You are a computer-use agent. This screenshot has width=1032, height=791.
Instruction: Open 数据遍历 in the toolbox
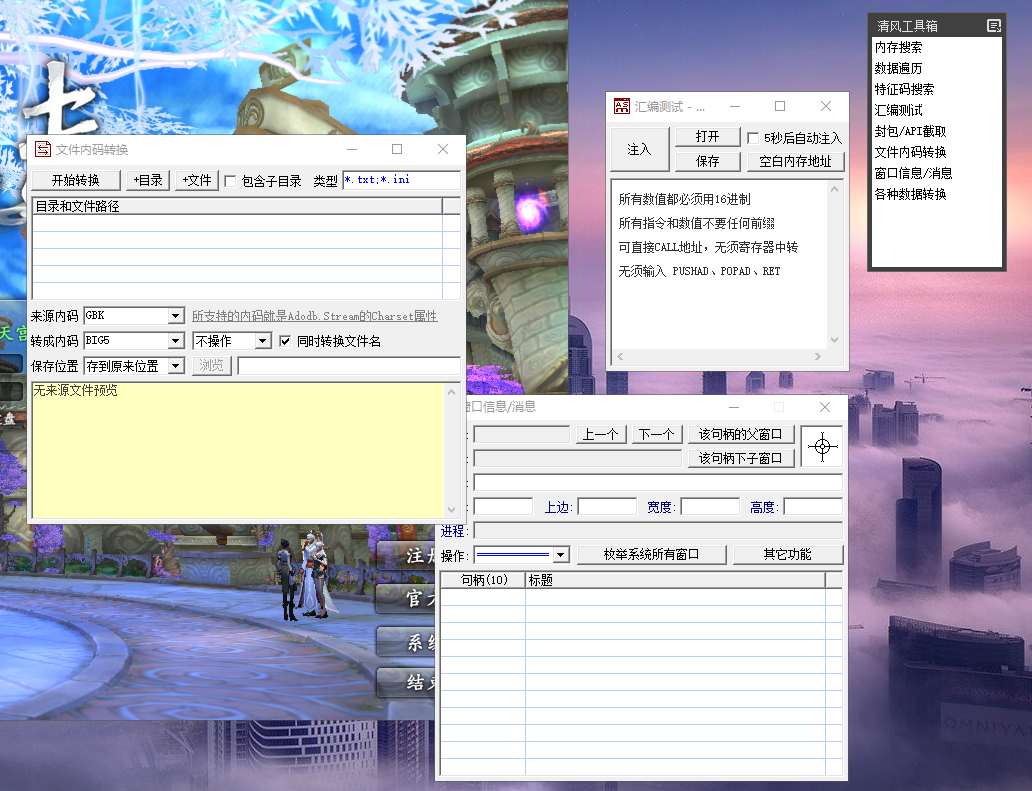point(898,68)
